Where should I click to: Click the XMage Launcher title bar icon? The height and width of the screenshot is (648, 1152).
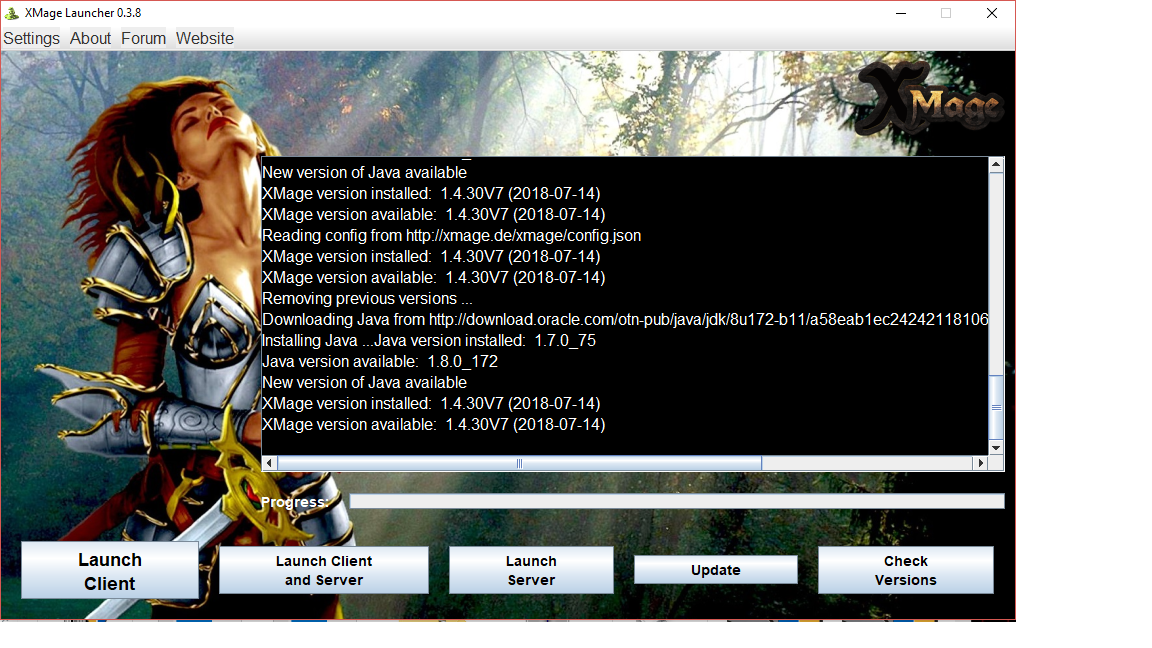pyautogui.click(x=12, y=12)
